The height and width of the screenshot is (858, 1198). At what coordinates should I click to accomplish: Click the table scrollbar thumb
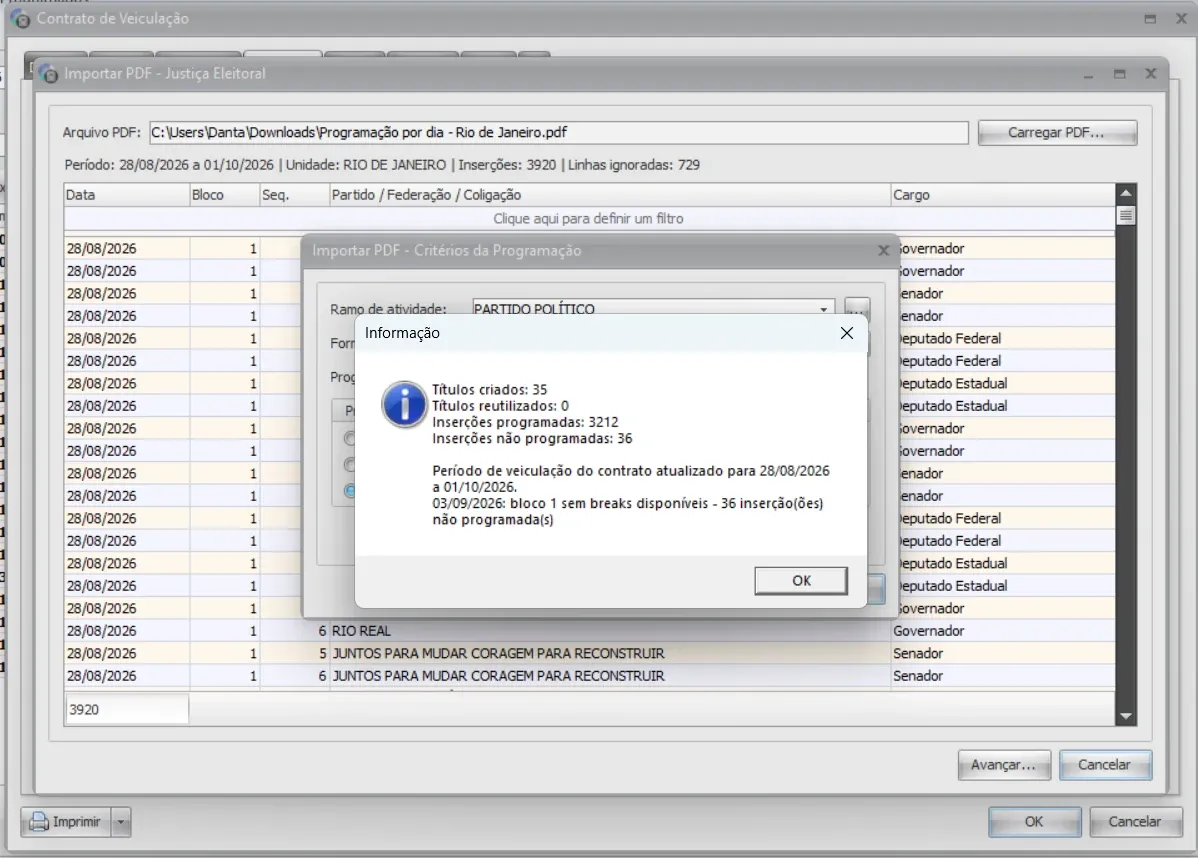pyautogui.click(x=1125, y=215)
